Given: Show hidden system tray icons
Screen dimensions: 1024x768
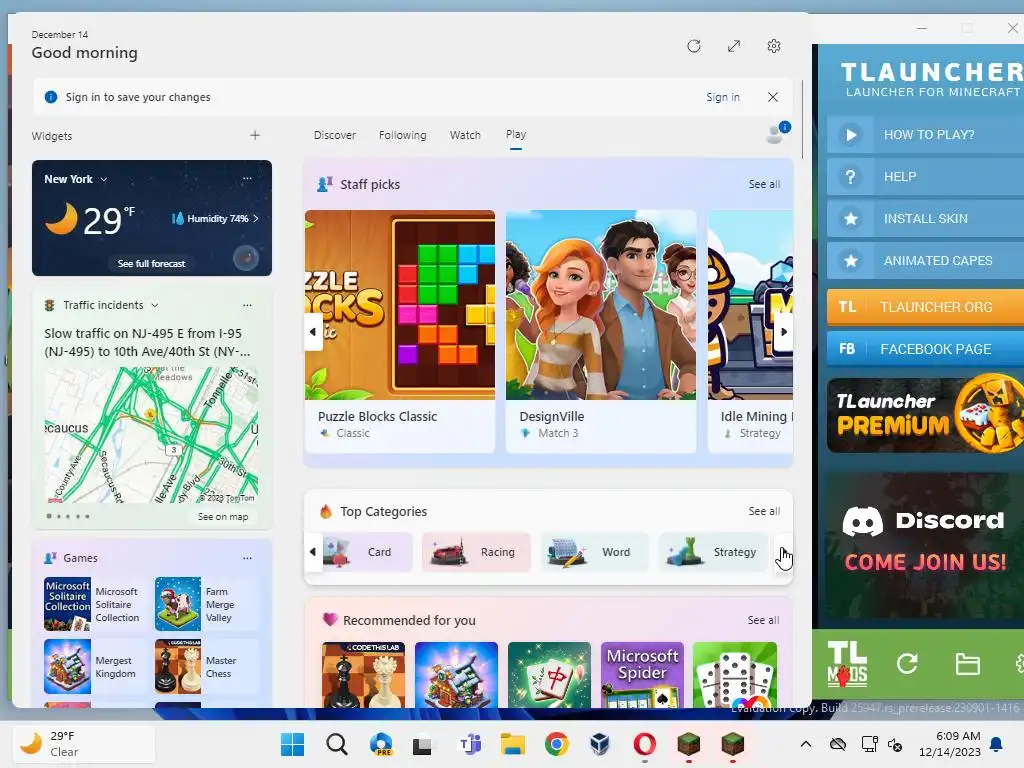Looking at the screenshot, I should [806, 744].
